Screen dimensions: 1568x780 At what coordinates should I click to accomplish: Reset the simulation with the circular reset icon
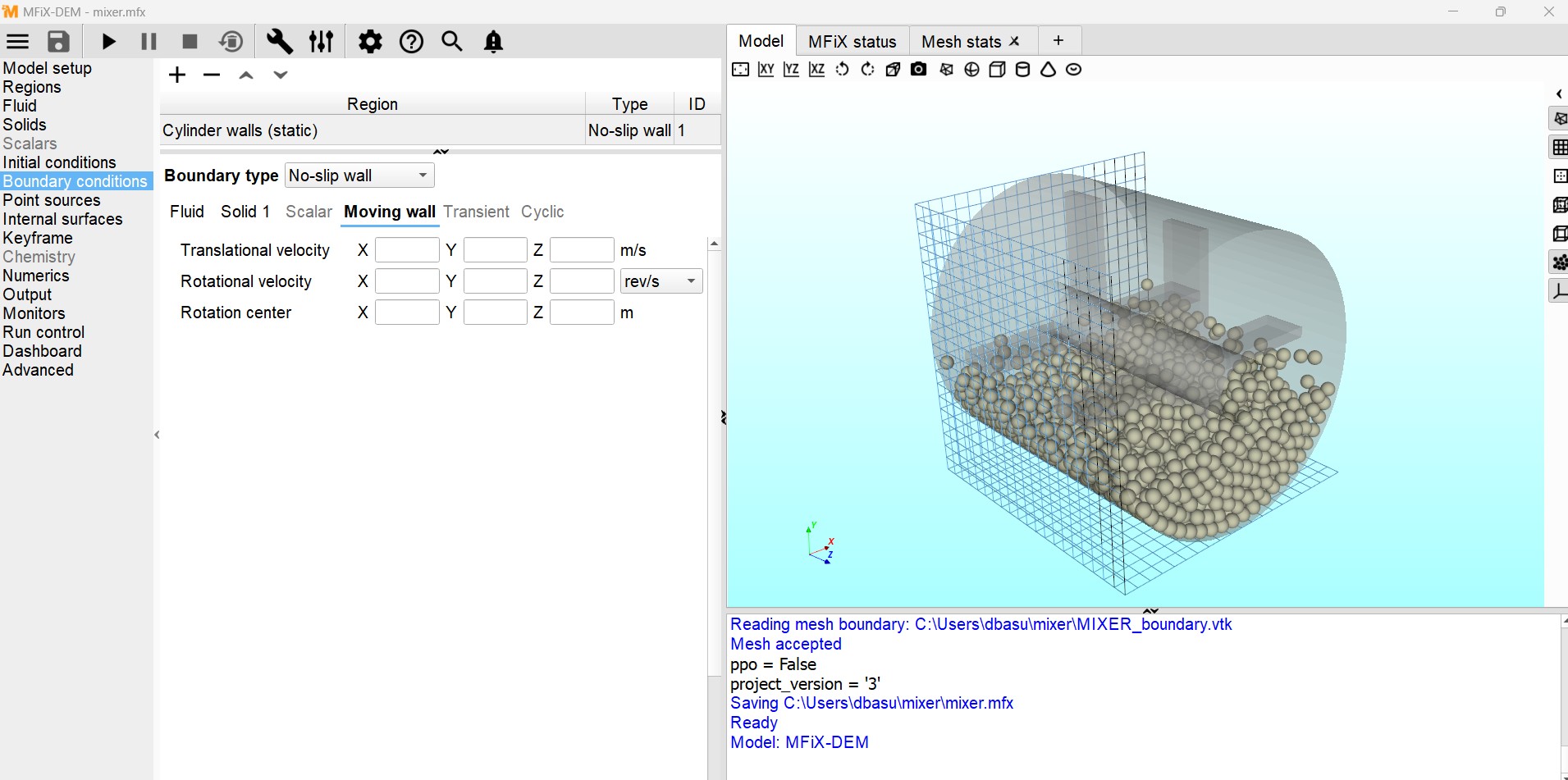231,42
